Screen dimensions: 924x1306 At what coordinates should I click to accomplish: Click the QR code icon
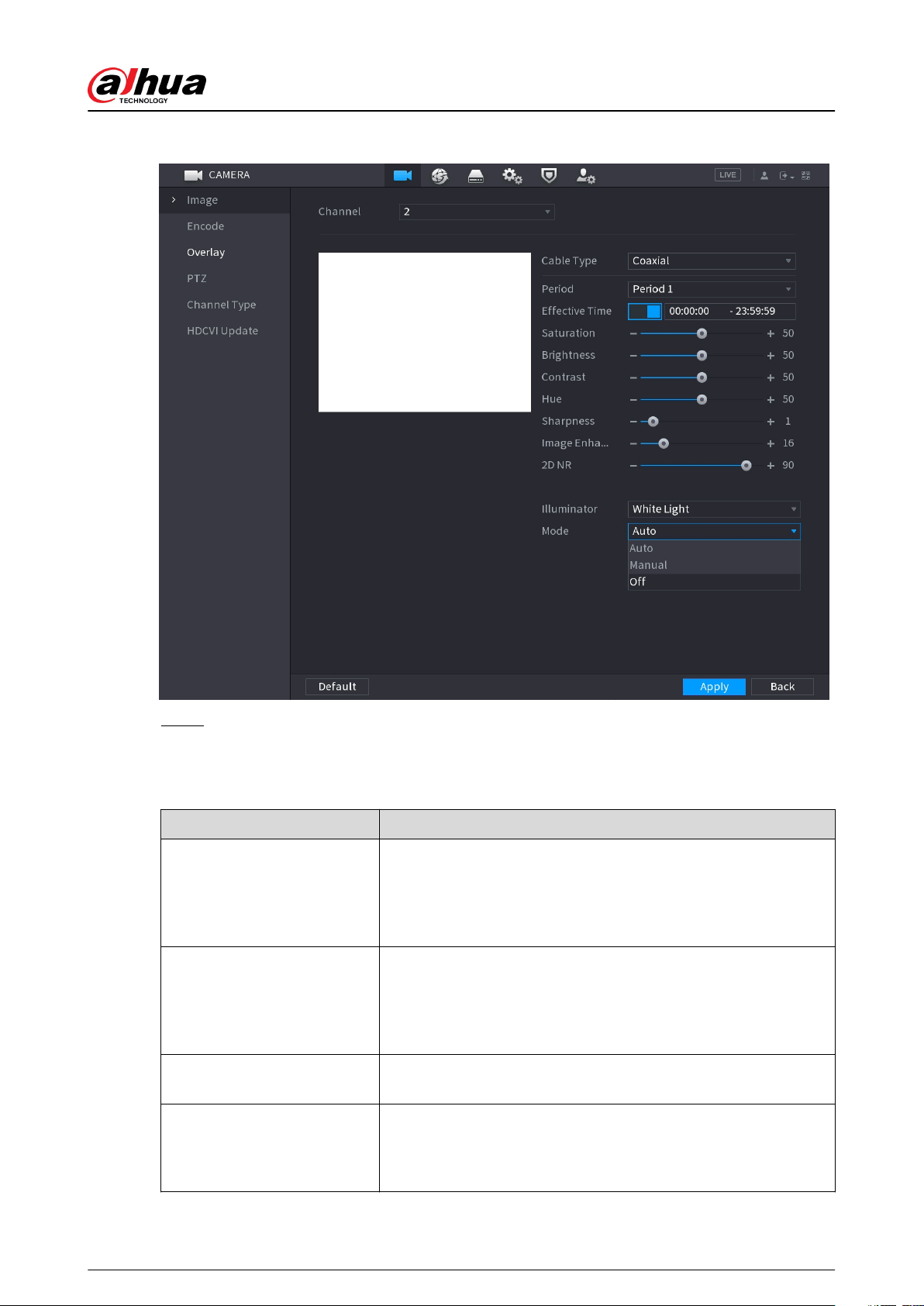tap(806, 176)
